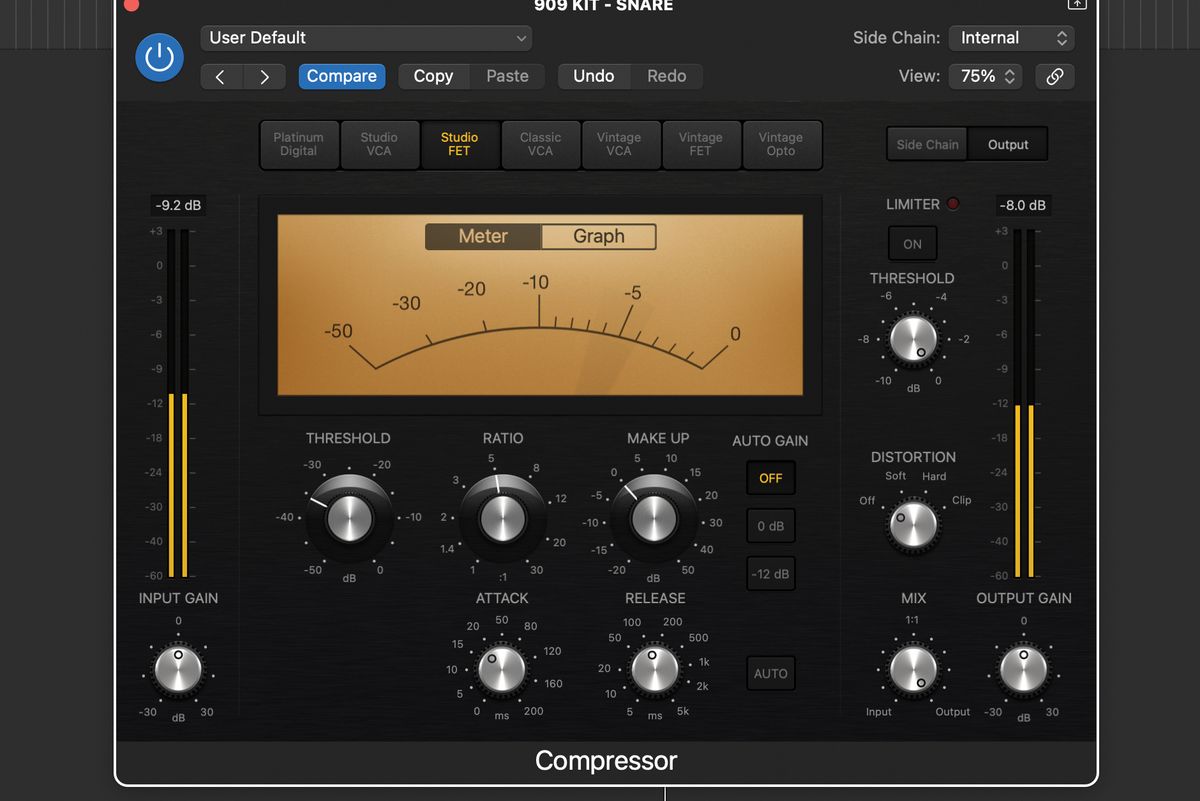Bypass the Compressor with the power icon
1200x801 pixels.
click(x=159, y=57)
